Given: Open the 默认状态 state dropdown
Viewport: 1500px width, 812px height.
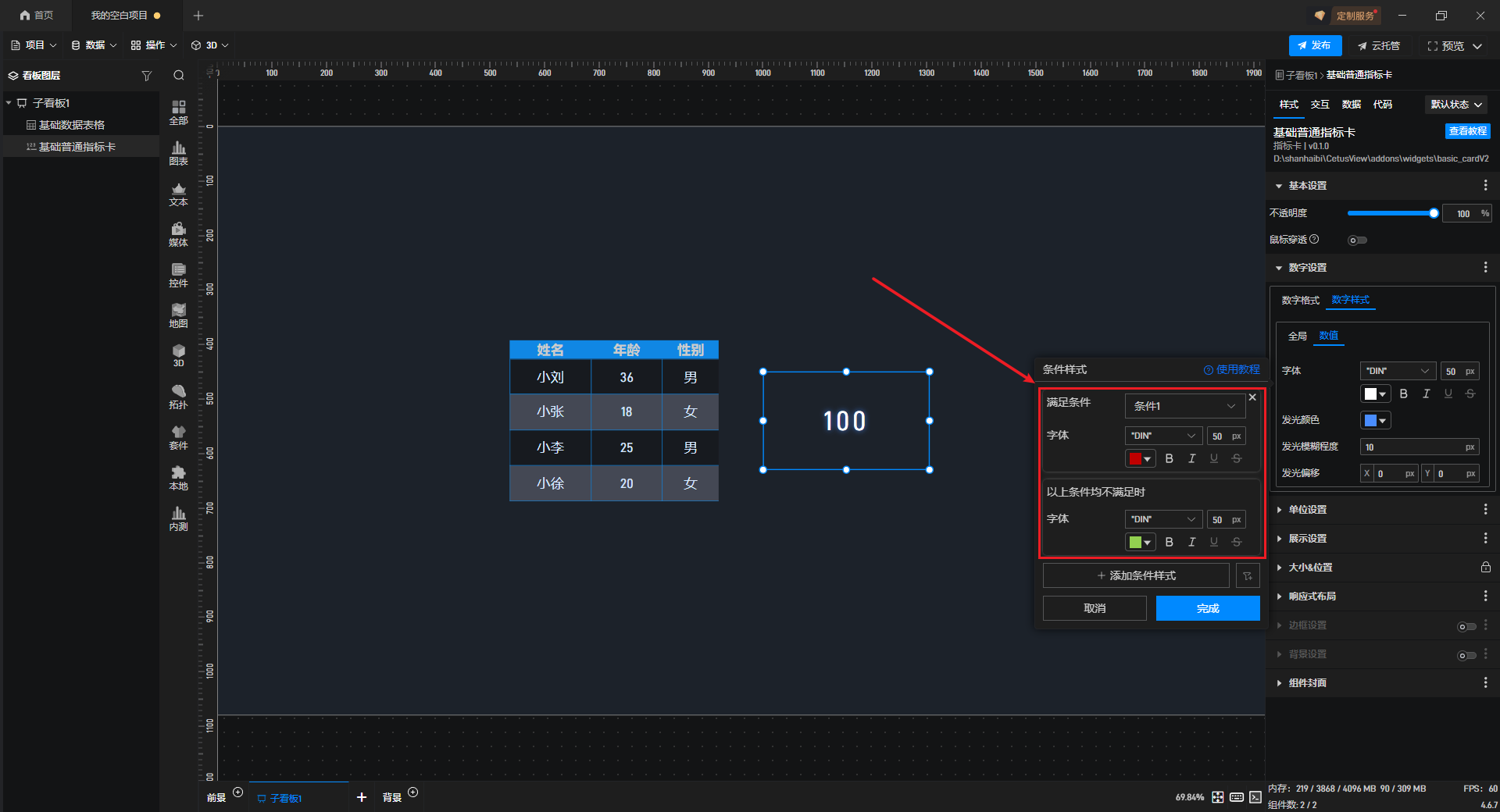Looking at the screenshot, I should (1455, 105).
